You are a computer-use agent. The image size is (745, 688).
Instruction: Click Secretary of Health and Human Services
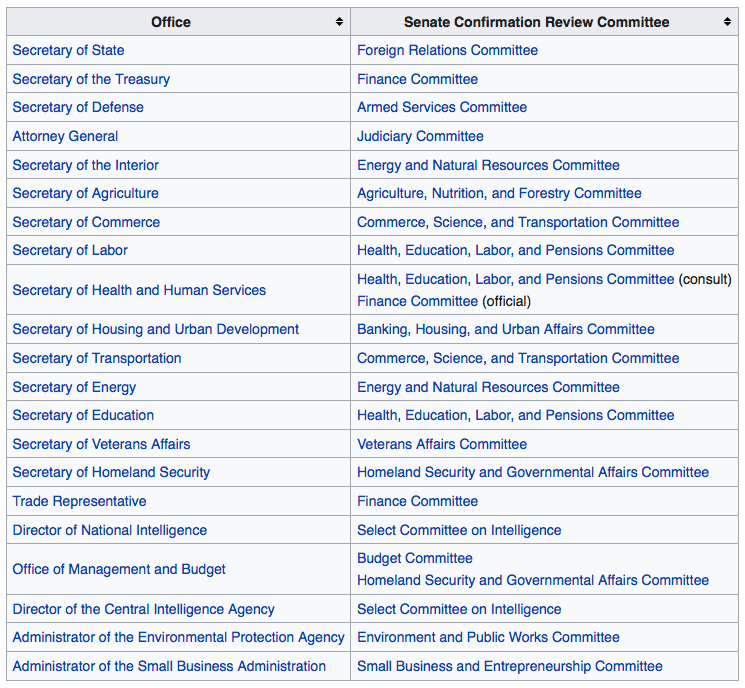139,290
